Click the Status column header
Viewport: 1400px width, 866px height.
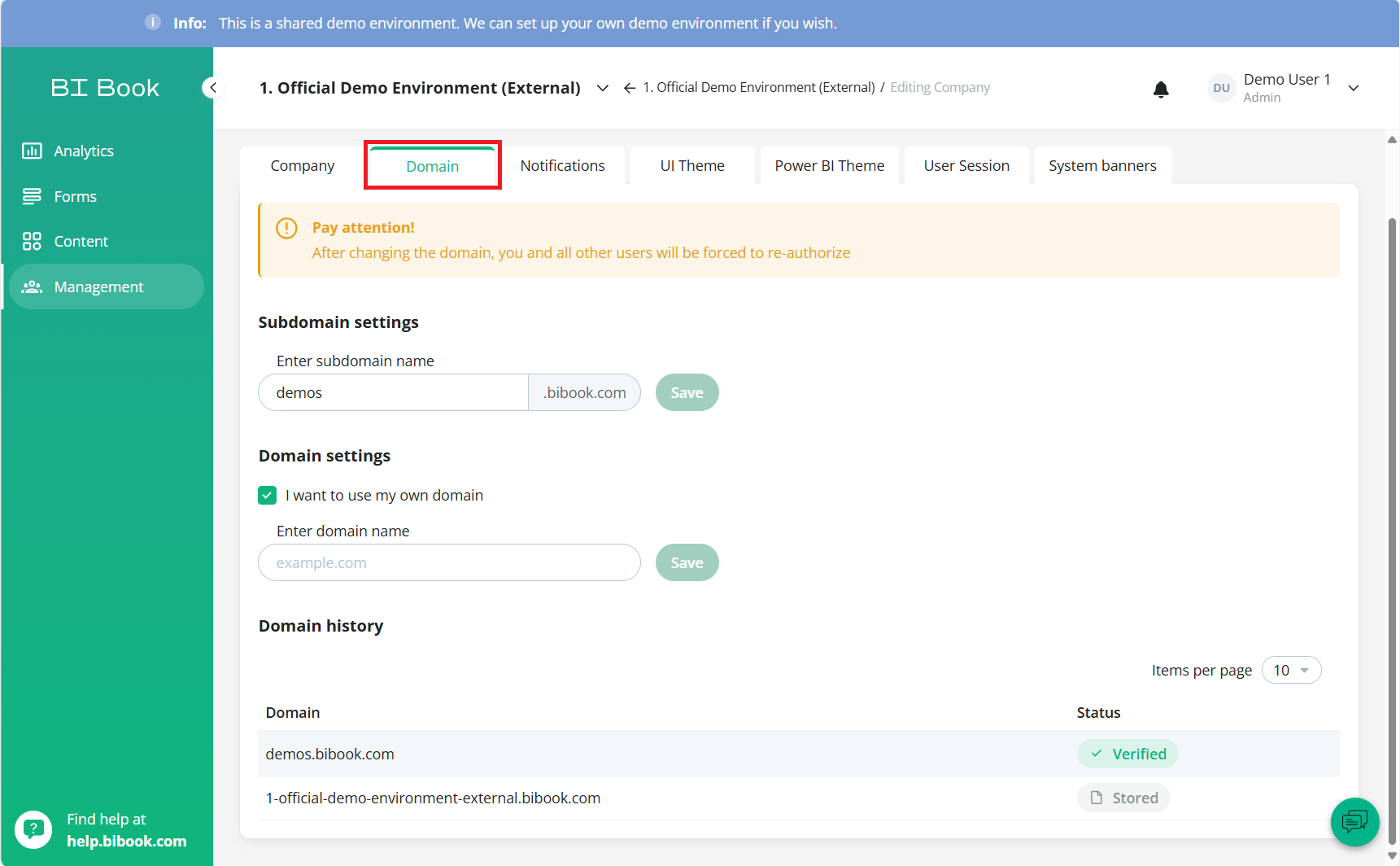(x=1098, y=712)
